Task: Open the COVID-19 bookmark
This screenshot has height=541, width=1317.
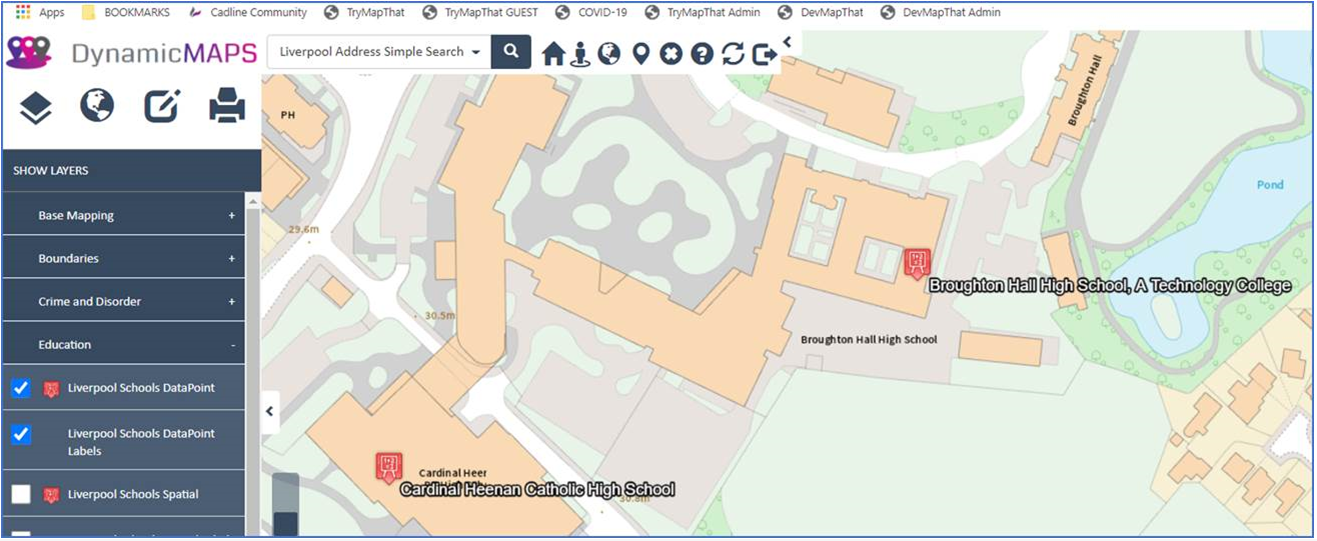Action: coord(592,12)
